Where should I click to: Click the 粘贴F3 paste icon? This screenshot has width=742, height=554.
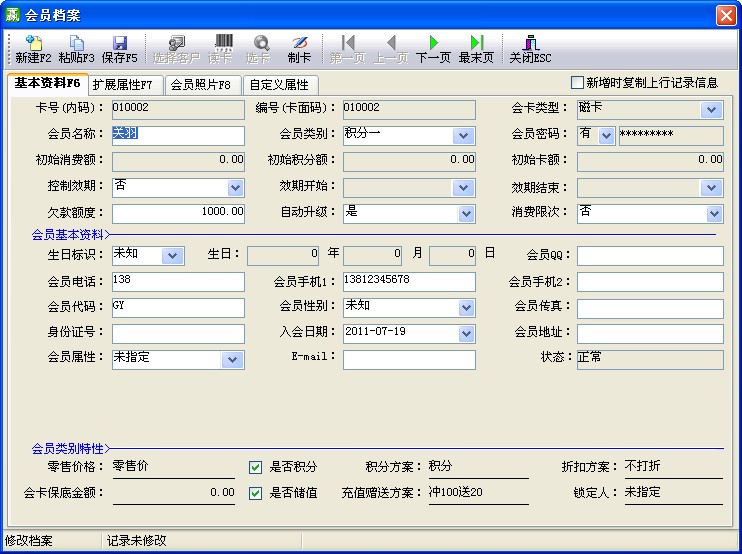click(x=76, y=43)
